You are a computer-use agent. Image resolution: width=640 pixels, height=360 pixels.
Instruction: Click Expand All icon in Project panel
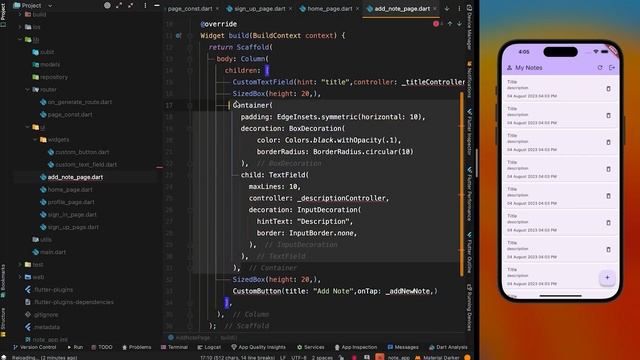[119, 5]
